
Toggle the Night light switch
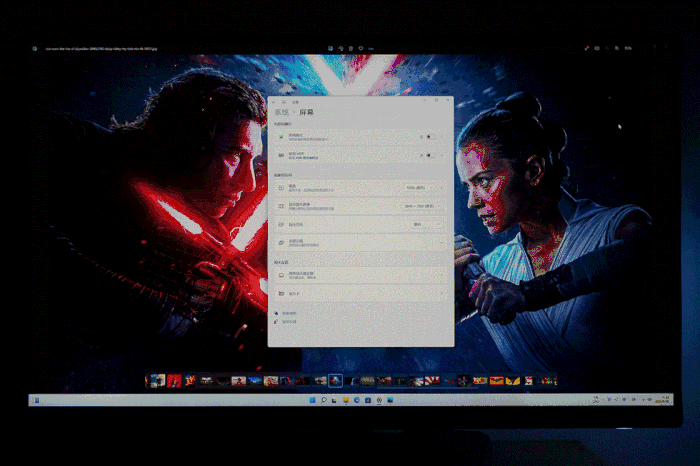click(x=430, y=137)
